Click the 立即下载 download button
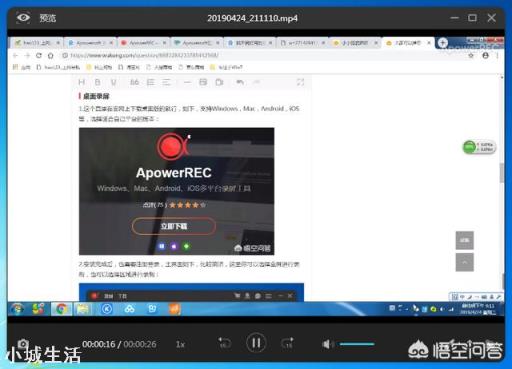This screenshot has width=512, height=369. pyautogui.click(x=174, y=226)
